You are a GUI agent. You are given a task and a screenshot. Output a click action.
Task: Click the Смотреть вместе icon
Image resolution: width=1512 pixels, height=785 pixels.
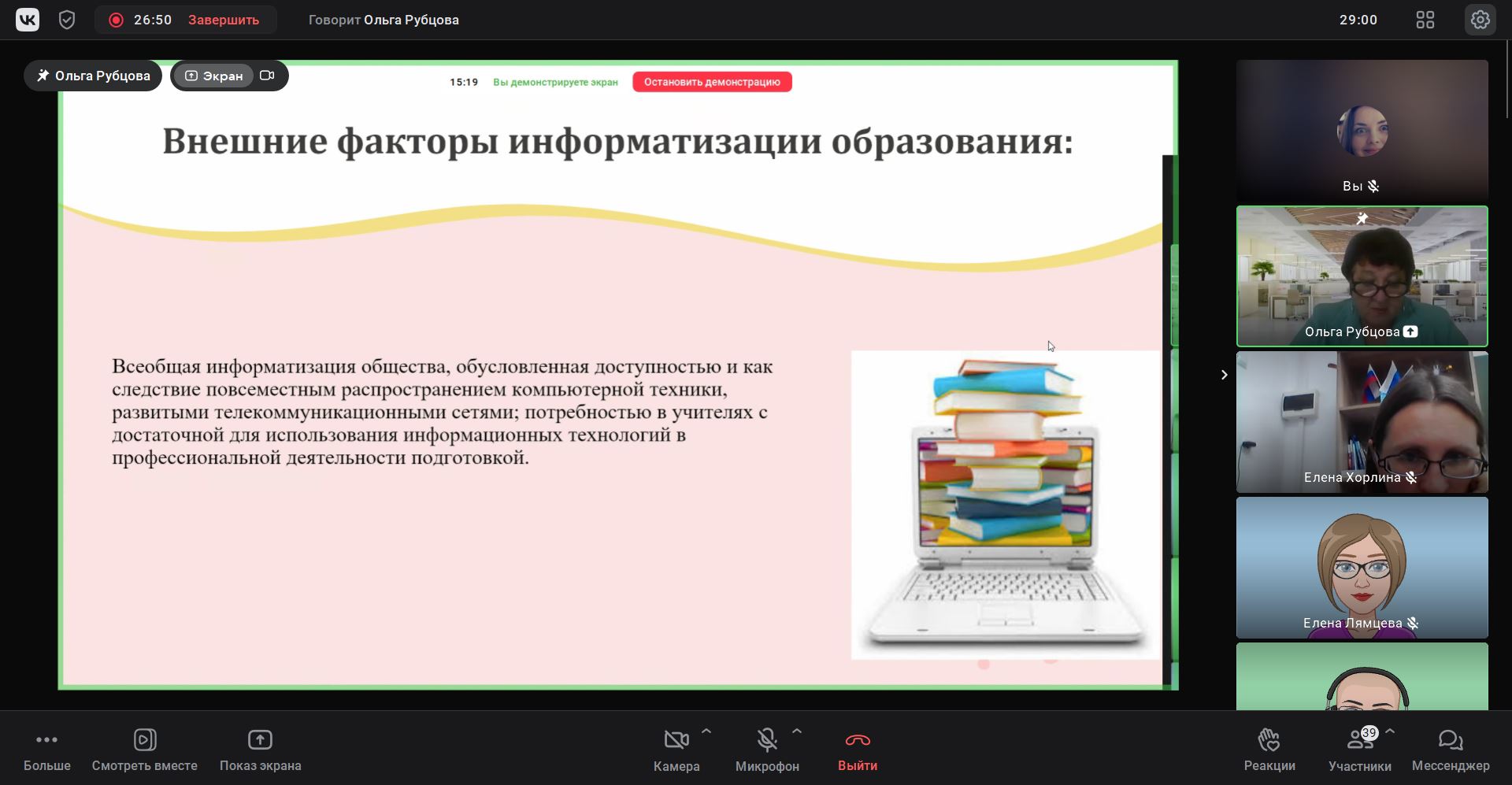click(145, 741)
